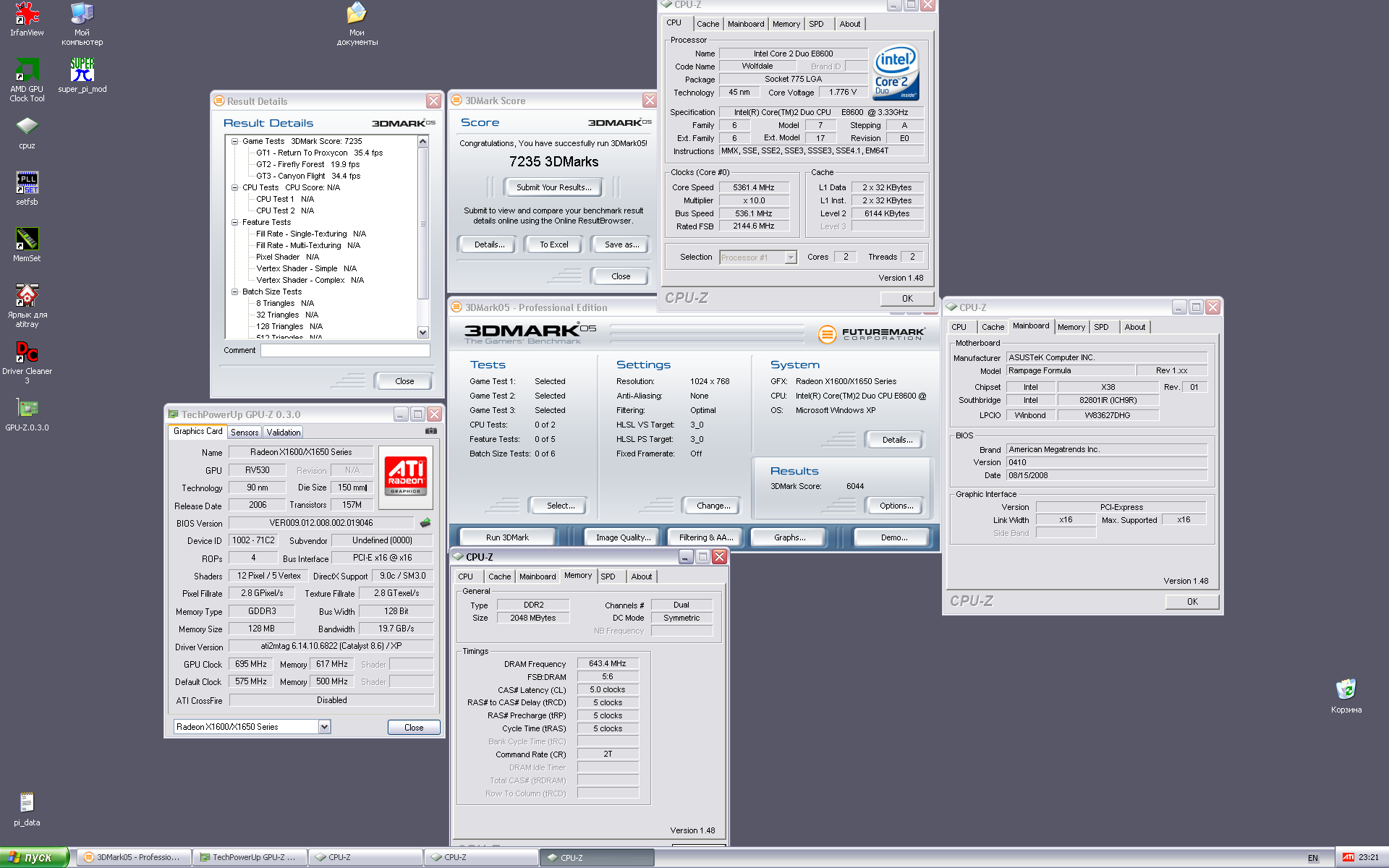Click the Run 3DMark button
The image size is (1389, 868).
tap(507, 537)
